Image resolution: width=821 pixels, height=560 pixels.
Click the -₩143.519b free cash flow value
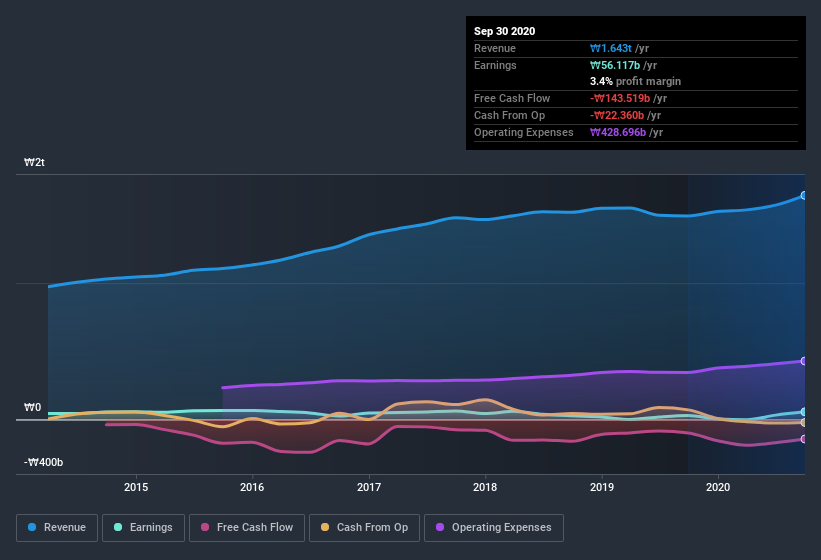pyautogui.click(x=620, y=98)
